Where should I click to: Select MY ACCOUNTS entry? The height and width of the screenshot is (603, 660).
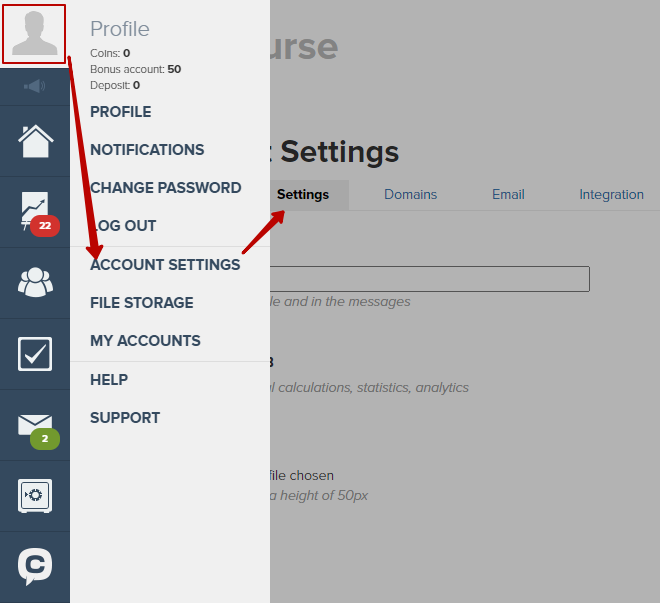[x=145, y=340]
